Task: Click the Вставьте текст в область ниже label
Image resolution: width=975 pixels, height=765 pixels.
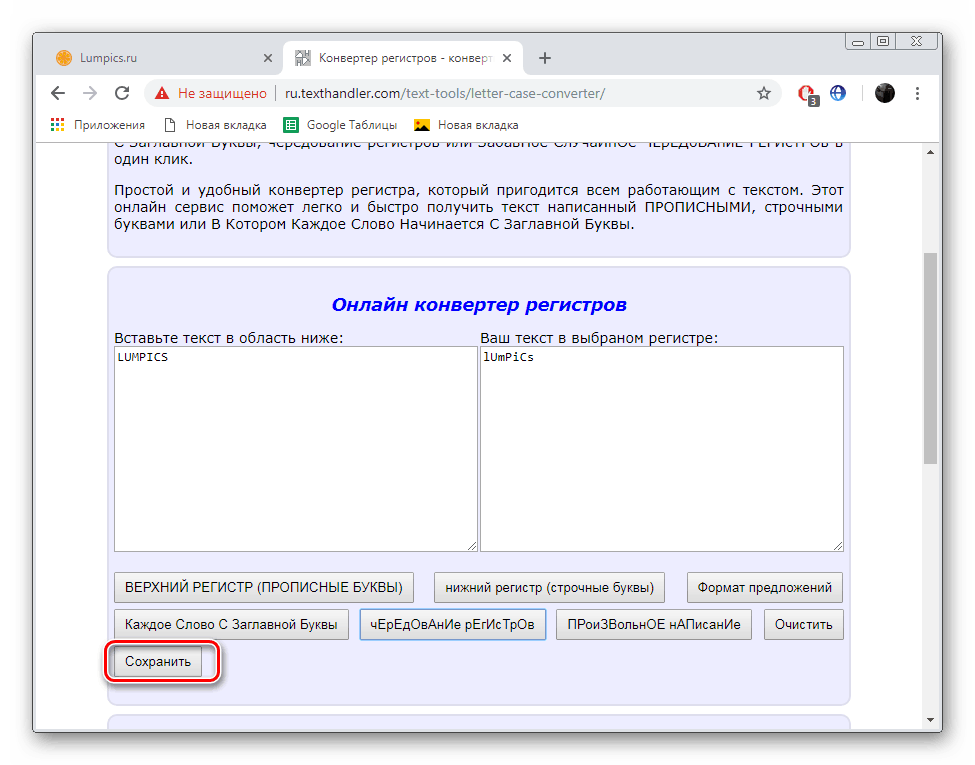Action: (x=229, y=338)
